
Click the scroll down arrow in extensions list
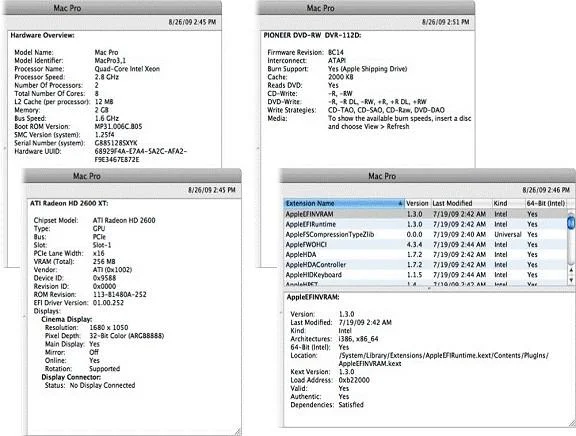tap(571, 280)
